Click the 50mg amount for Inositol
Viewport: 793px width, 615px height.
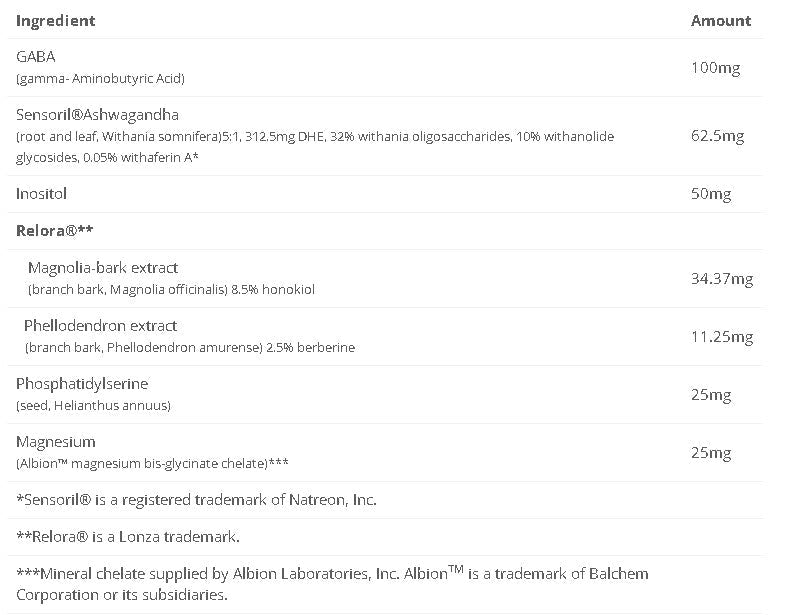(x=711, y=194)
